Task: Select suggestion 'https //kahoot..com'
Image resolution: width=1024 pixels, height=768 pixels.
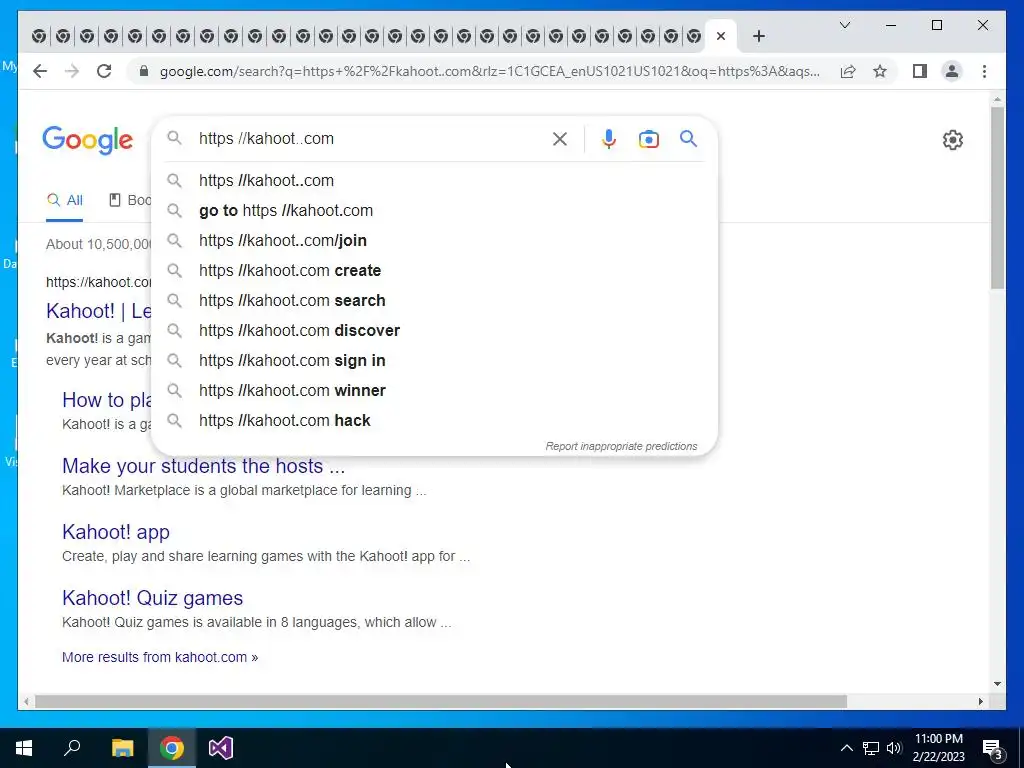Action: tap(434, 180)
